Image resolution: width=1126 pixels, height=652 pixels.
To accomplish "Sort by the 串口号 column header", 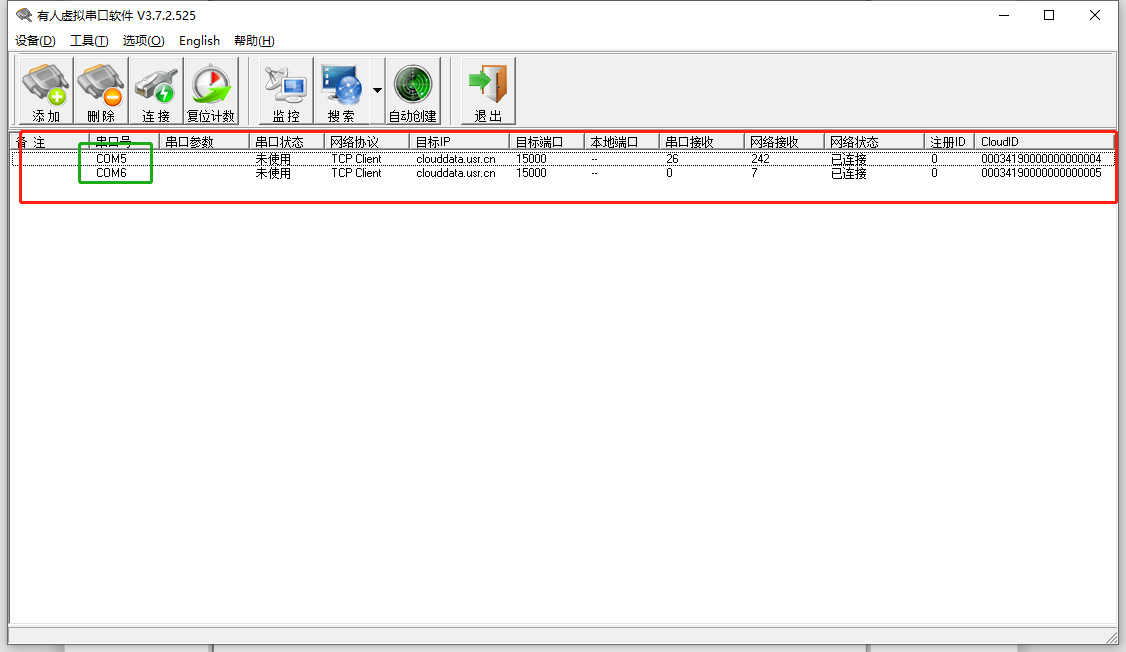I will (x=123, y=142).
